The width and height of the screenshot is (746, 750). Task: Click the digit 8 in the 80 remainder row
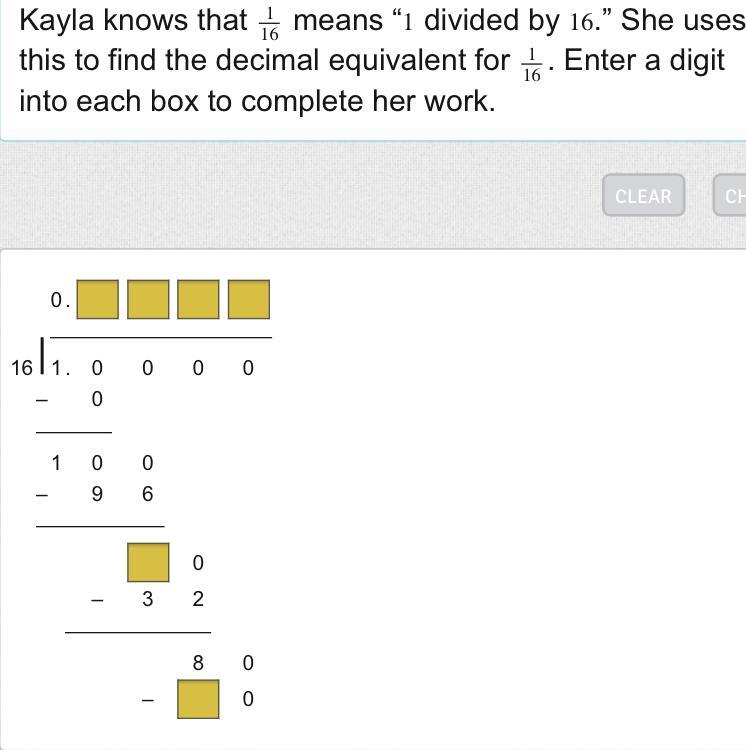coord(198,663)
